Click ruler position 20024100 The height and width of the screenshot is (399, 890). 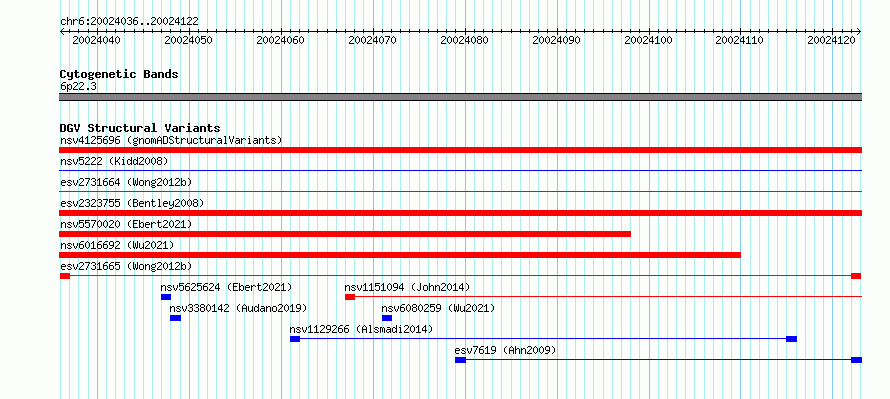[648, 40]
